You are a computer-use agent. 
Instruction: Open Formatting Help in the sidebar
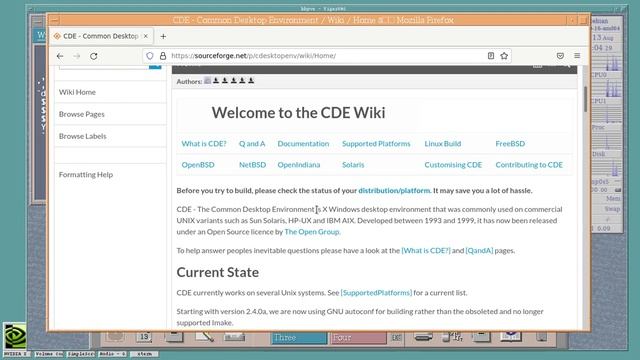click(x=86, y=175)
